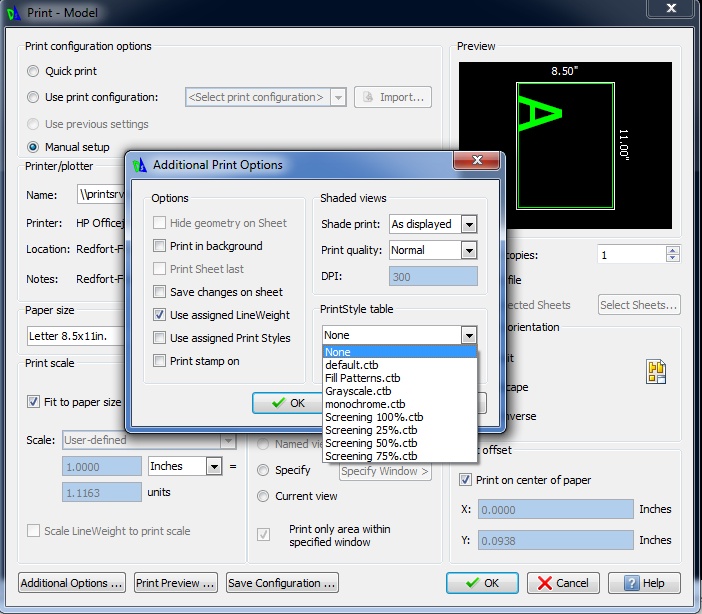702x614 pixels.
Task: Click the 1.1163 units field
Action: click(x=102, y=492)
